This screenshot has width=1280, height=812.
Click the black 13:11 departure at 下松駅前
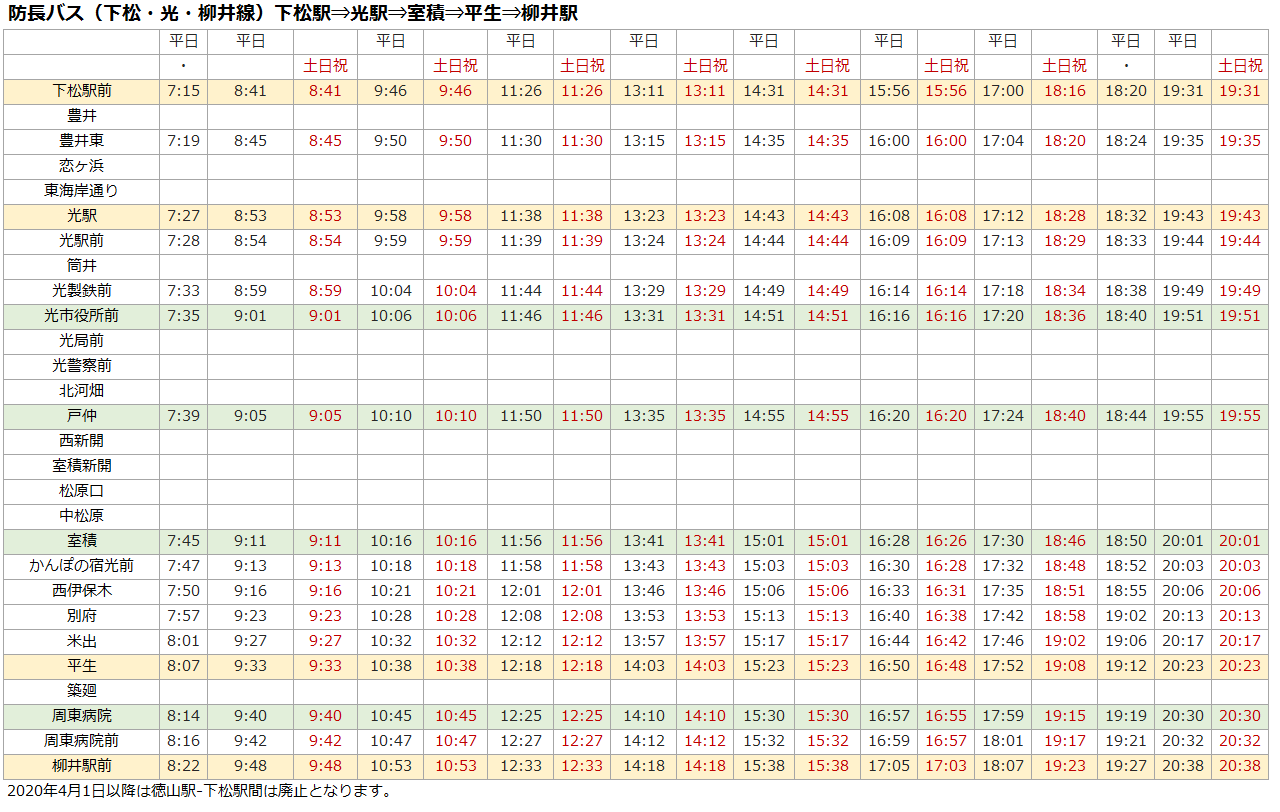coord(644,91)
